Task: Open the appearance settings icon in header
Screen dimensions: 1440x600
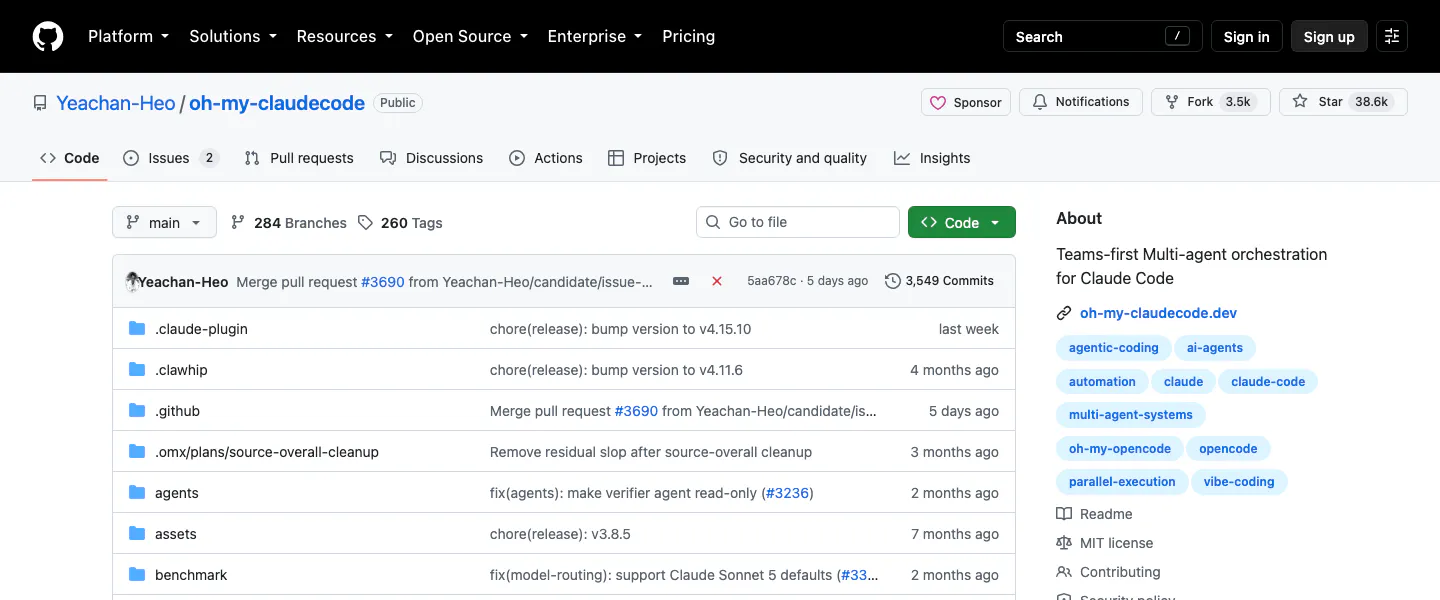Action: (x=1392, y=36)
